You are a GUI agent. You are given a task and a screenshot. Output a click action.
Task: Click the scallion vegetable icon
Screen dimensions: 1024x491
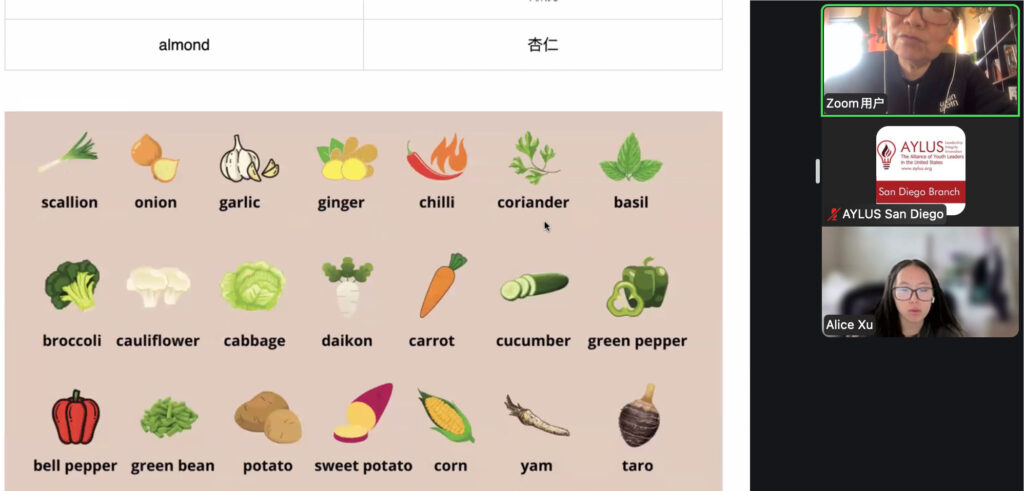(x=68, y=153)
